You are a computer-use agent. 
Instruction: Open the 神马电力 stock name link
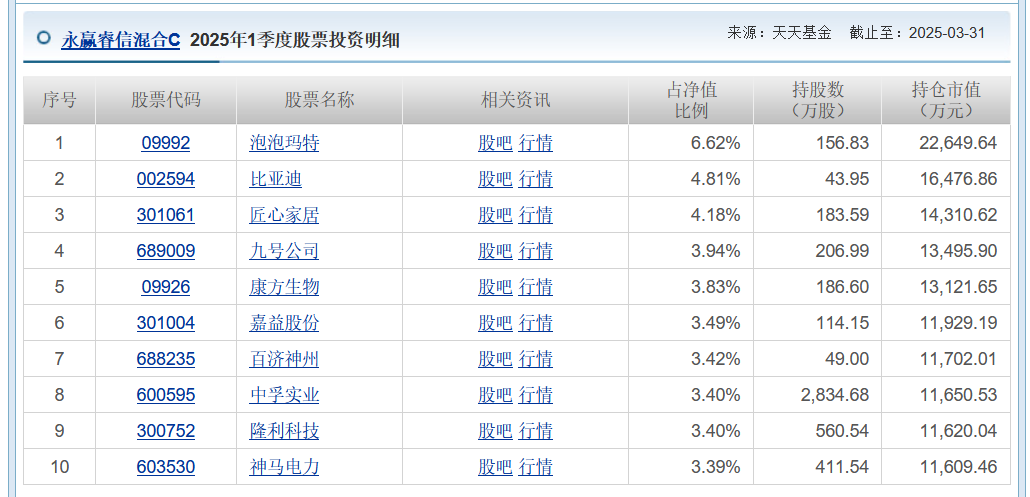(284, 467)
